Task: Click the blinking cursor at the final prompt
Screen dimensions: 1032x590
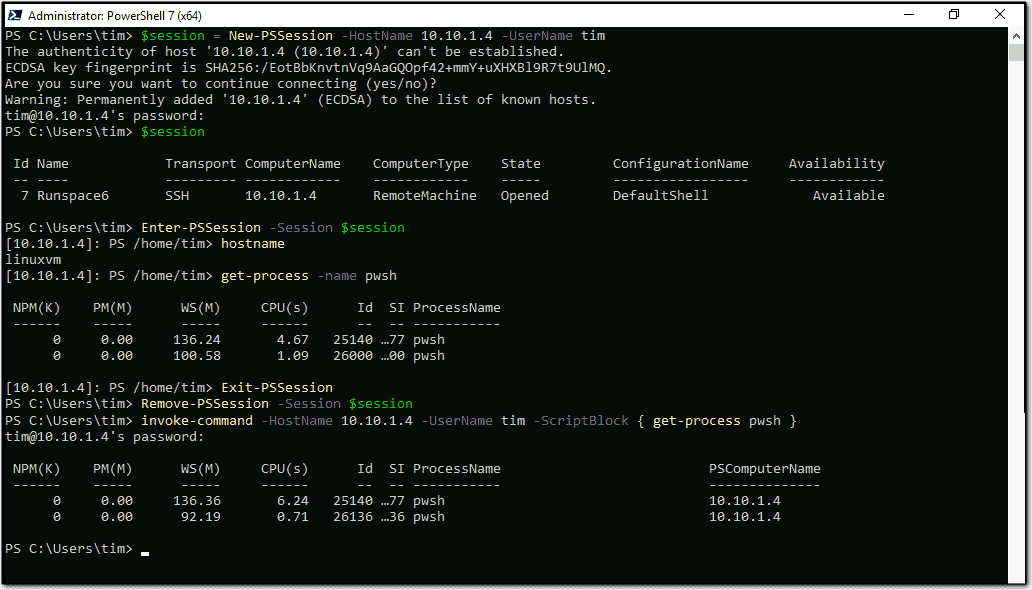Action: point(144,550)
